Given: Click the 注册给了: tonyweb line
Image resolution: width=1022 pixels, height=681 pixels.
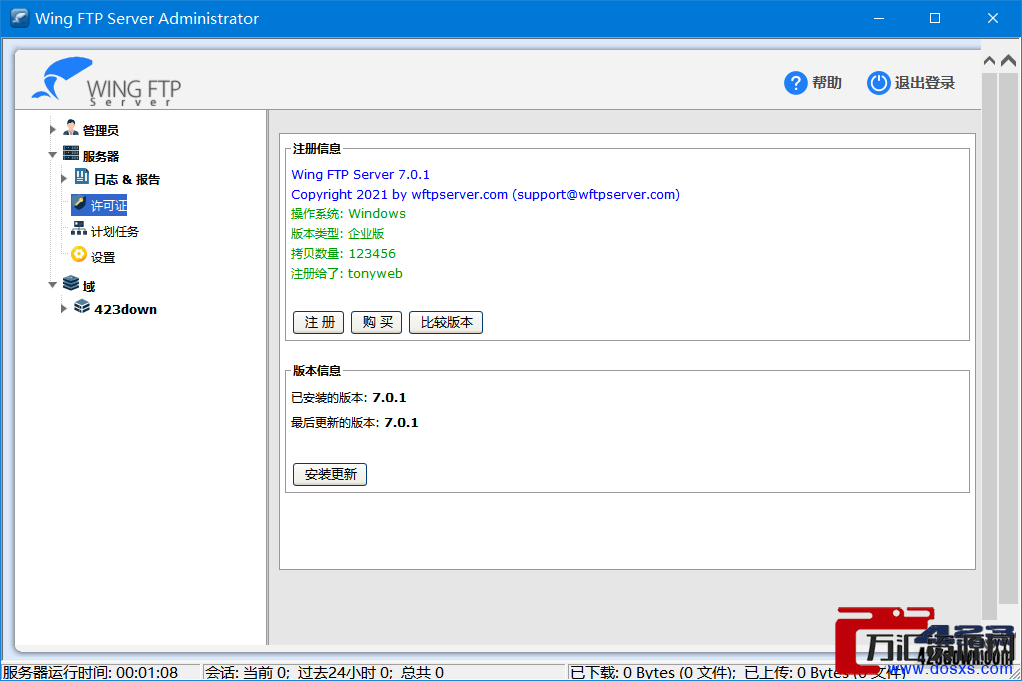Looking at the screenshot, I should click(x=347, y=274).
